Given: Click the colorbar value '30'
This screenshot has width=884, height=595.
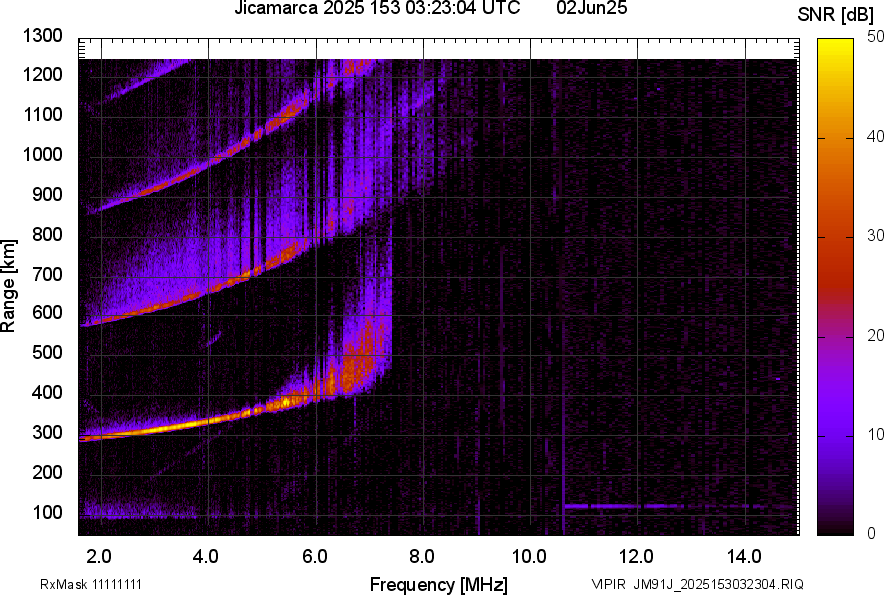Looking at the screenshot, I should coord(875,236).
